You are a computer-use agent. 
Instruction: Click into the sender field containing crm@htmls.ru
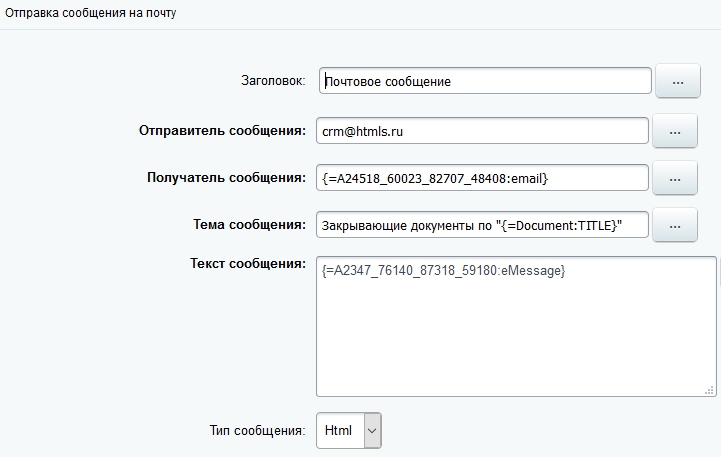[x=484, y=130]
